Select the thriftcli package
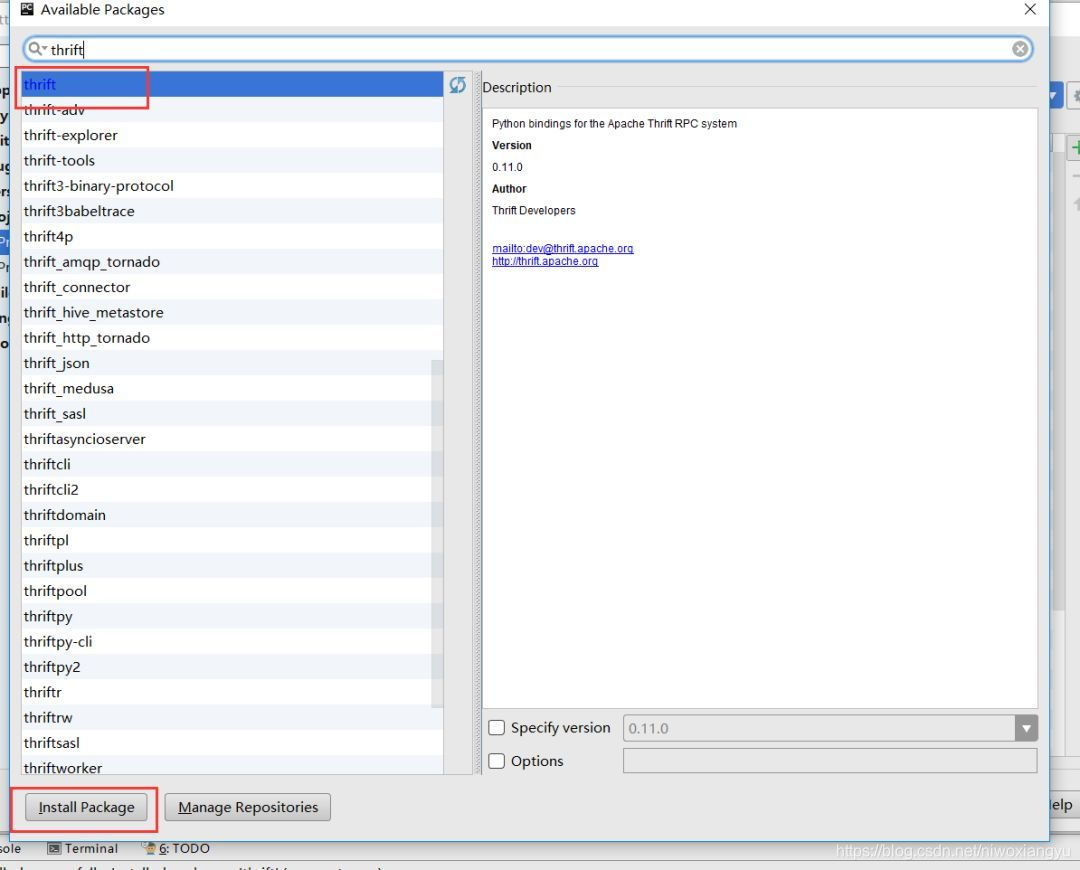 [232, 464]
